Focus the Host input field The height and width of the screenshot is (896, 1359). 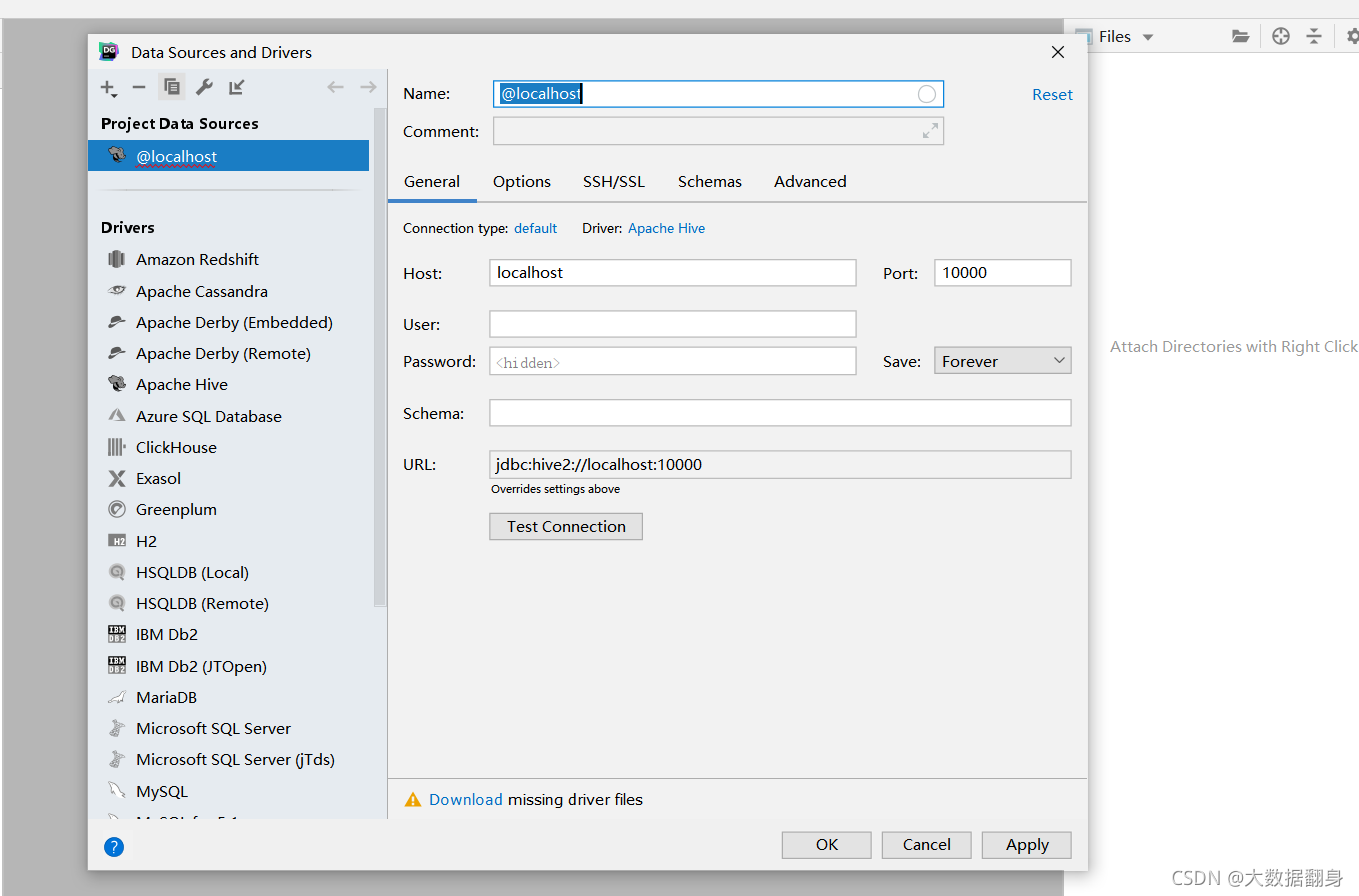coord(673,273)
